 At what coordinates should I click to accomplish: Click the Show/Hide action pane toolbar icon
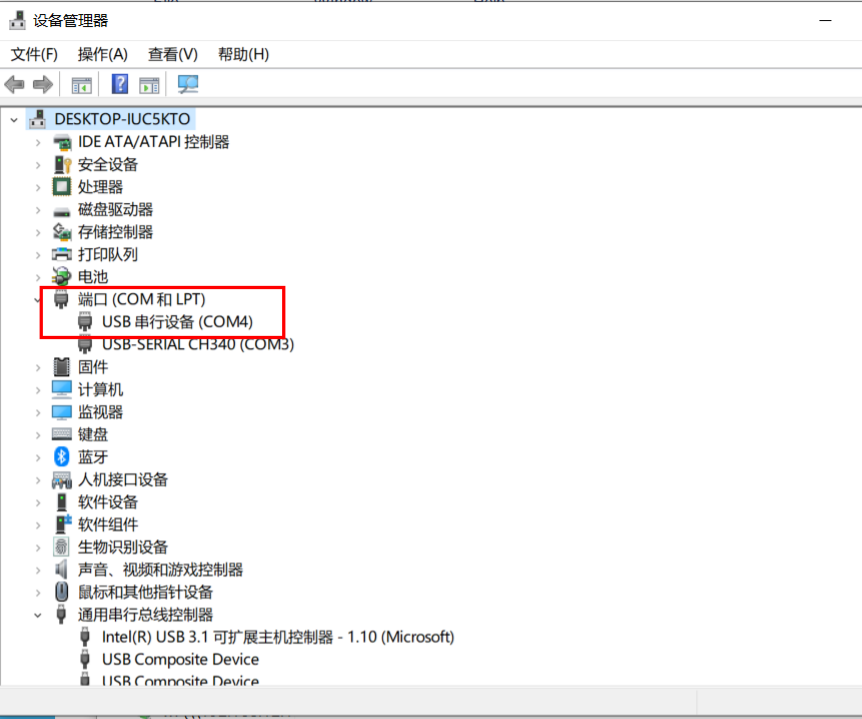[x=150, y=84]
